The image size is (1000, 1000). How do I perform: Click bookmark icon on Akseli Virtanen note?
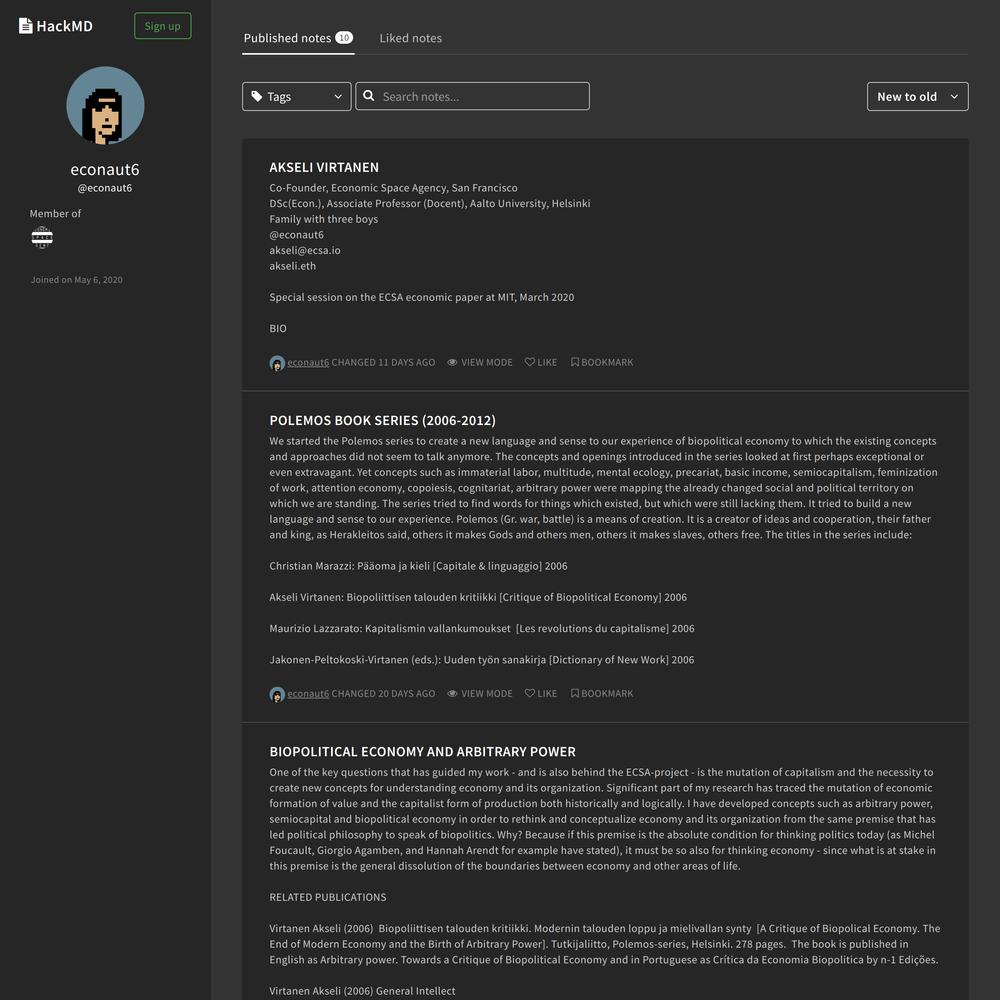[575, 362]
